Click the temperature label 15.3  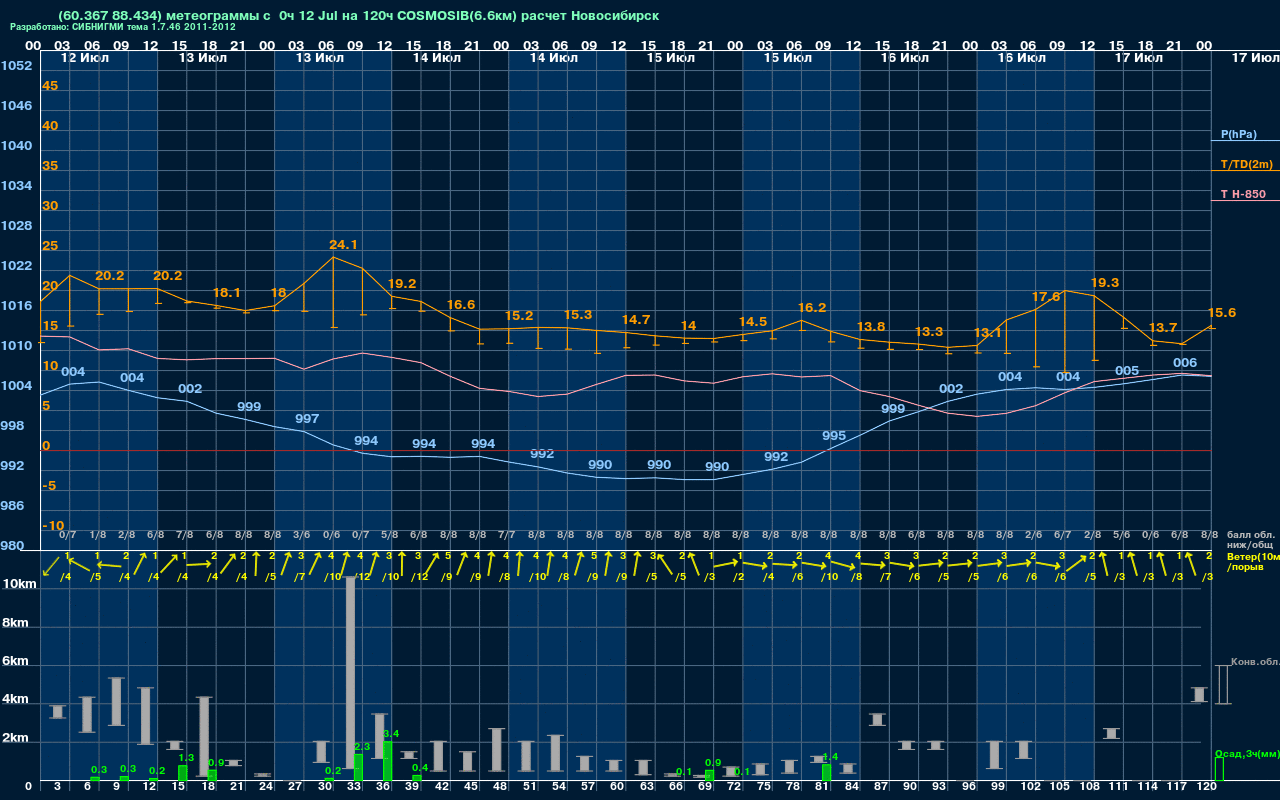point(578,315)
